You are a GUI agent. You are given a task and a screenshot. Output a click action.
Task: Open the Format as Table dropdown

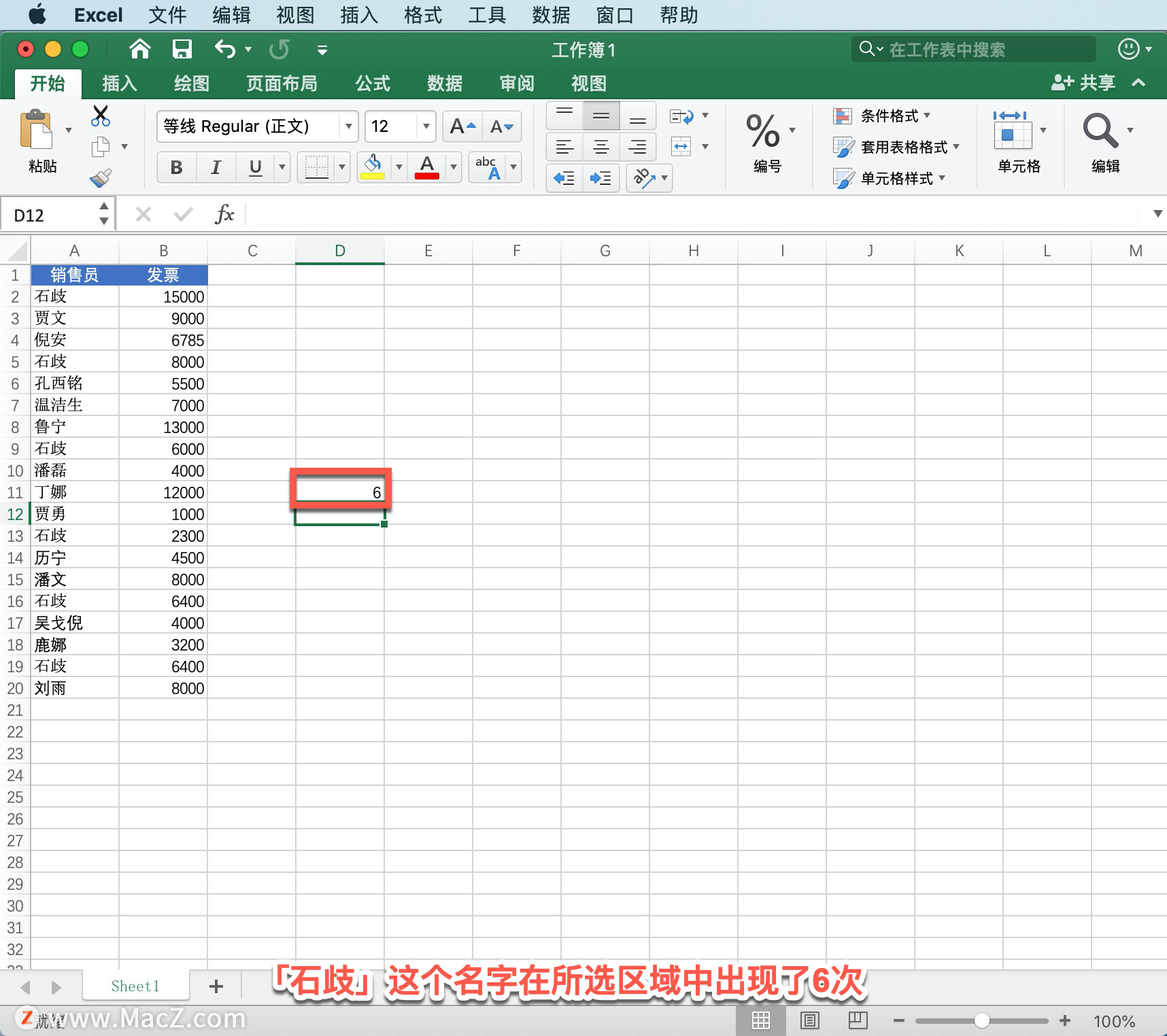pos(896,147)
